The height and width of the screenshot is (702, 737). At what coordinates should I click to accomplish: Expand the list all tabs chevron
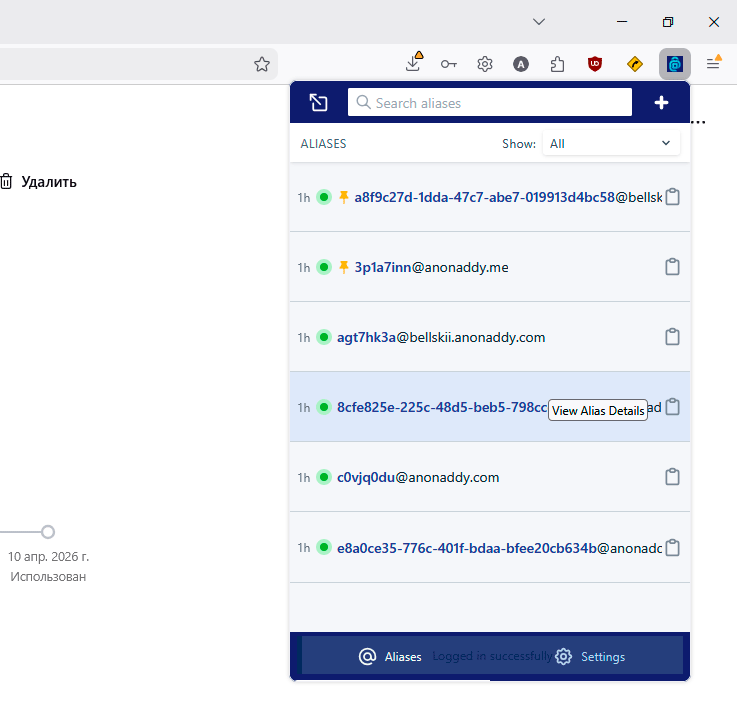(x=539, y=22)
